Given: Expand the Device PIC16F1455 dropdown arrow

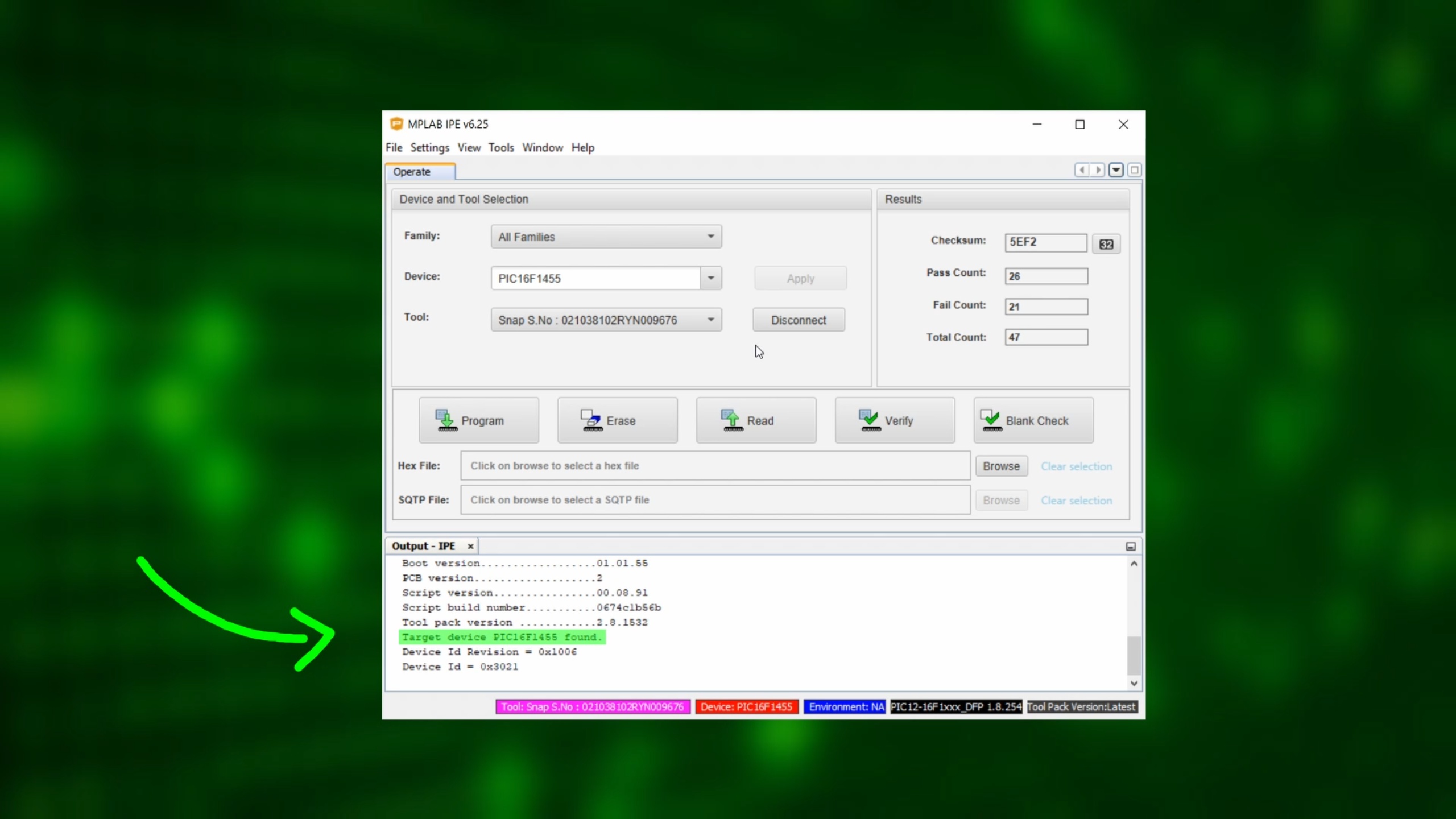Looking at the screenshot, I should click(x=710, y=278).
